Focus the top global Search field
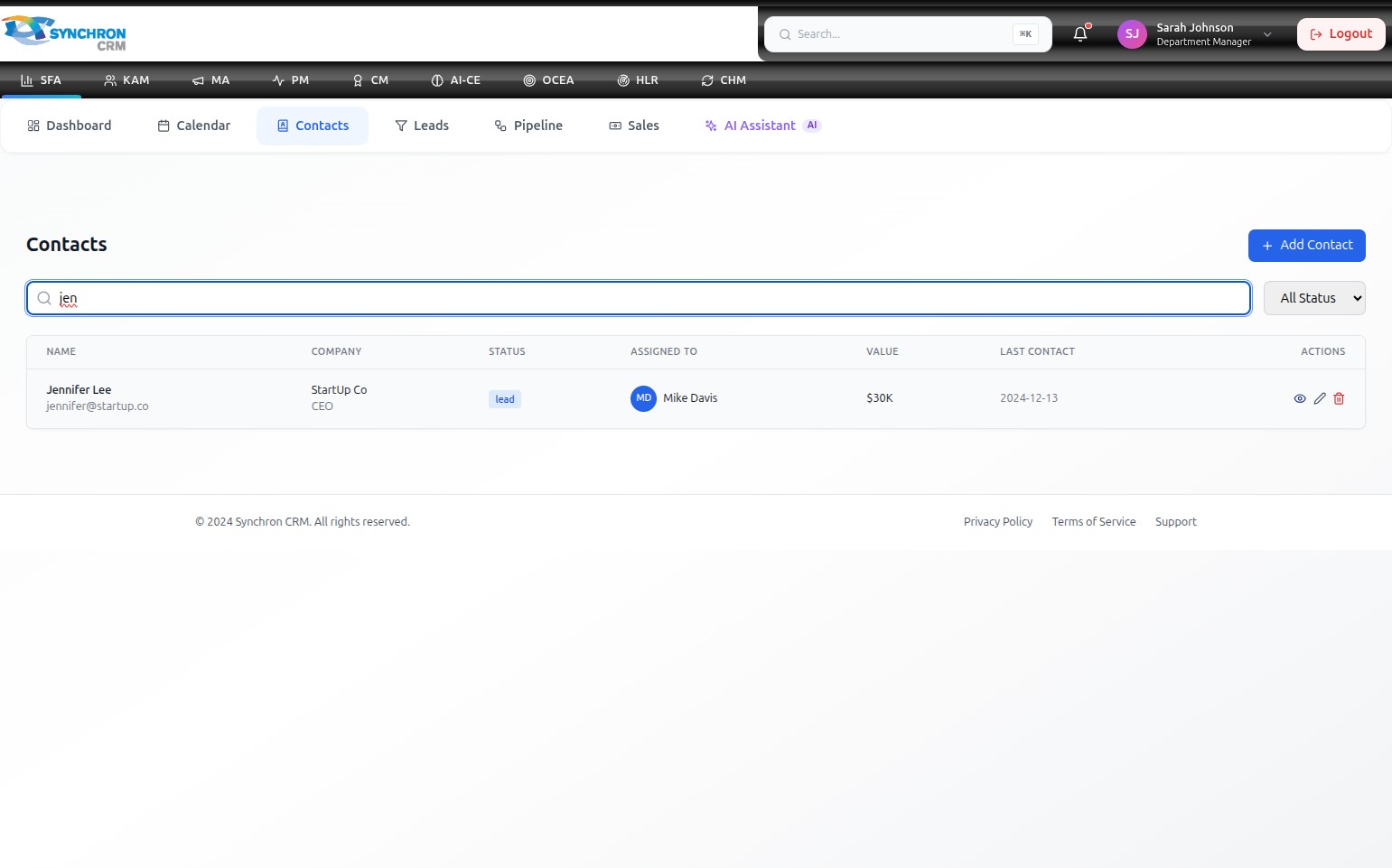Viewport: 1392px width, 868px height. tap(908, 34)
